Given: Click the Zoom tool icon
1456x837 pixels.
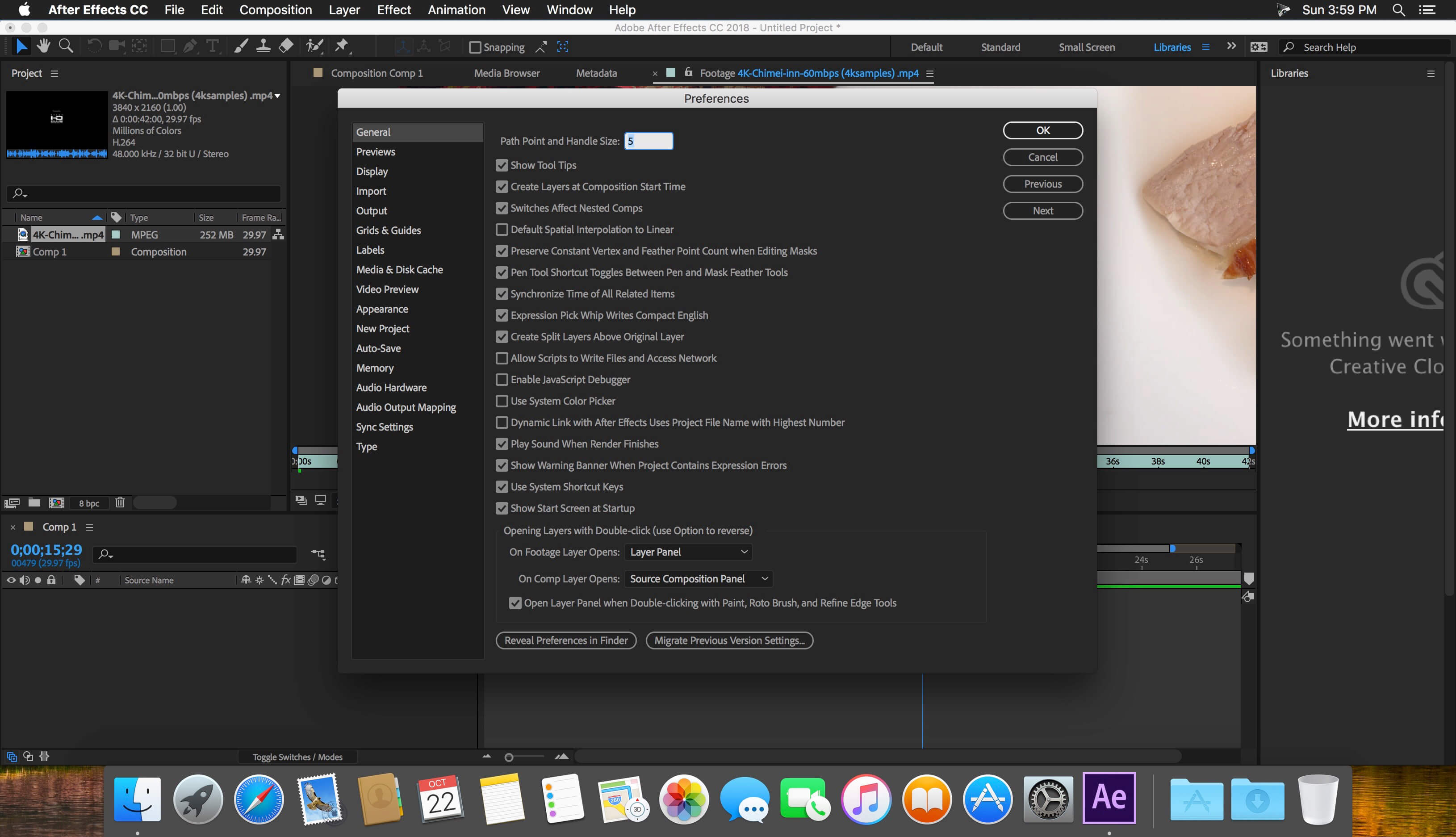Looking at the screenshot, I should coord(65,46).
